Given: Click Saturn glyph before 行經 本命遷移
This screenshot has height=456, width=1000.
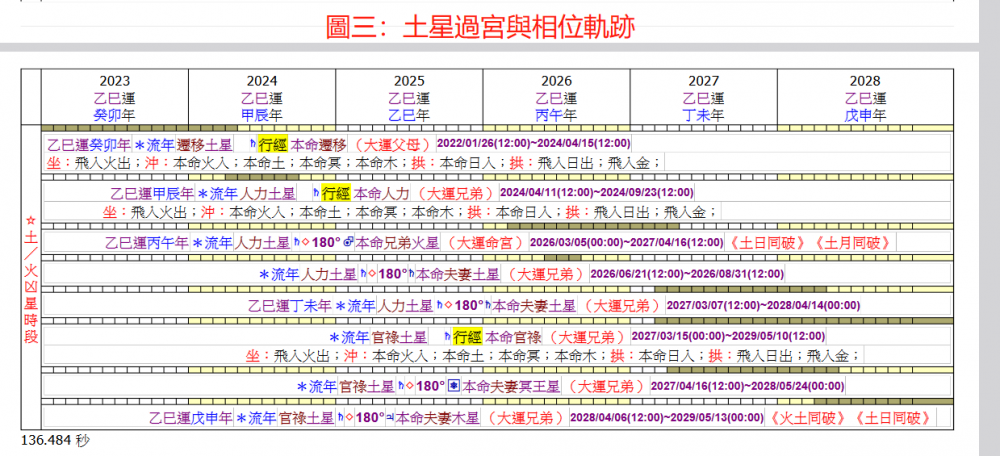Looking at the screenshot, I should point(253,144).
